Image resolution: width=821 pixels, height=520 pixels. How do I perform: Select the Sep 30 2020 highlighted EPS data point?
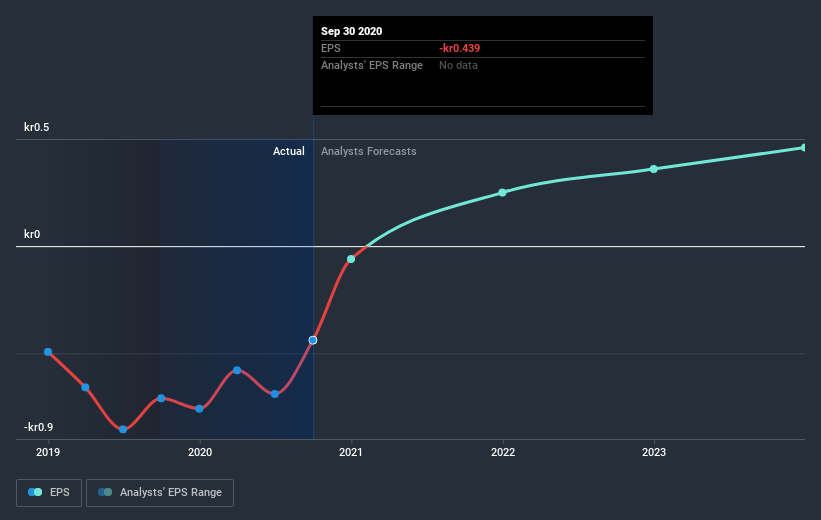pyautogui.click(x=313, y=340)
